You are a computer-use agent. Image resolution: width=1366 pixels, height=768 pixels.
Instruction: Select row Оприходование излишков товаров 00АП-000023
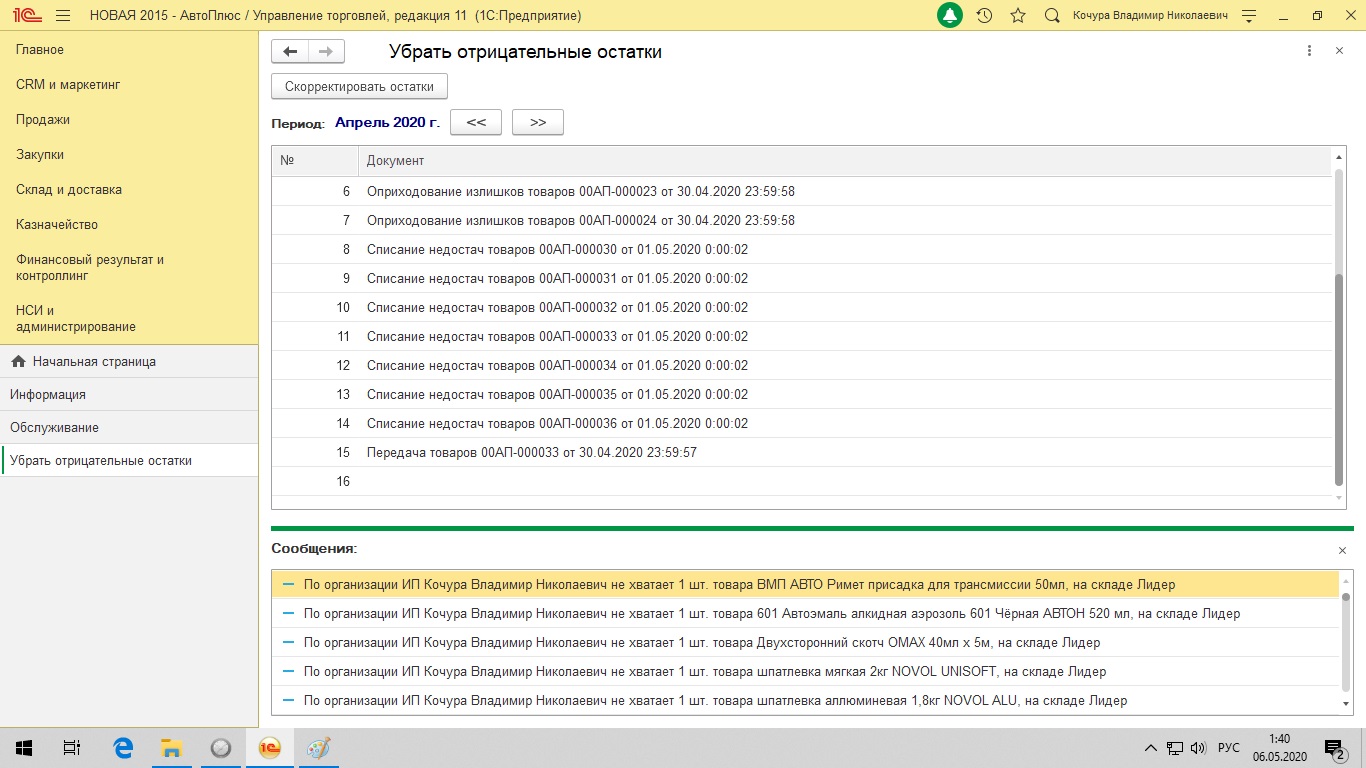(x=802, y=191)
